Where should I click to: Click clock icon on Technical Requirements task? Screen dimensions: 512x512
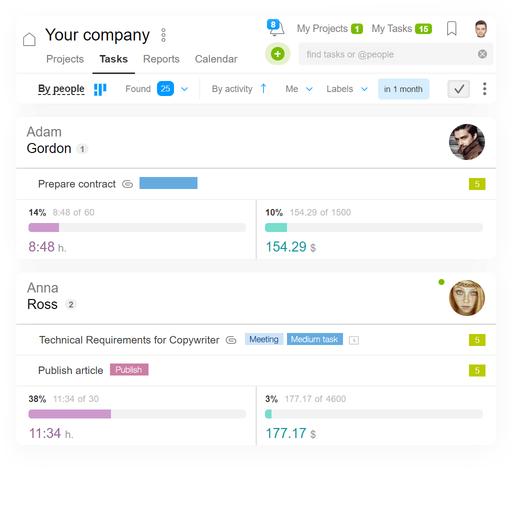tap(354, 340)
